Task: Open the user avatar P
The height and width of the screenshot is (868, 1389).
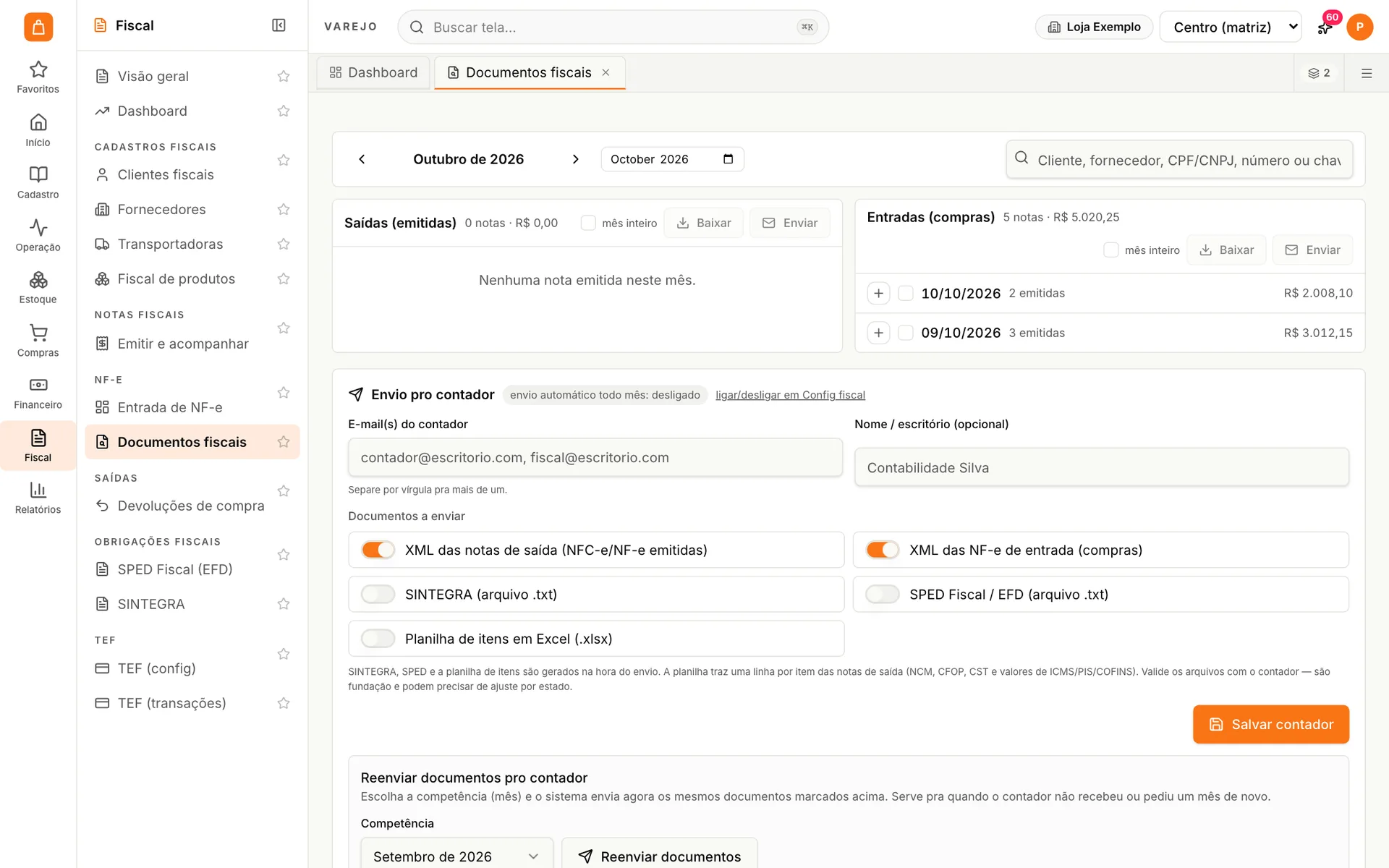Action: point(1359,27)
